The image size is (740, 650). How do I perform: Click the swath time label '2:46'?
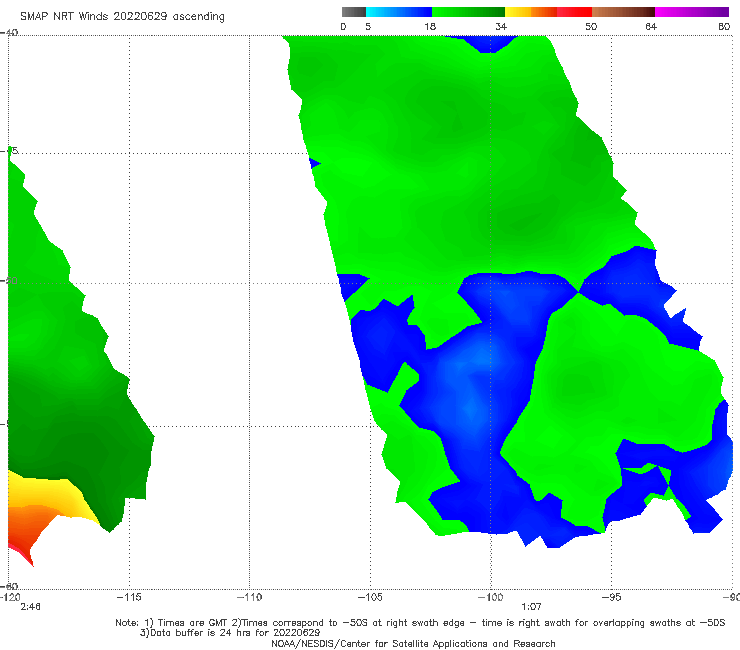(30, 607)
